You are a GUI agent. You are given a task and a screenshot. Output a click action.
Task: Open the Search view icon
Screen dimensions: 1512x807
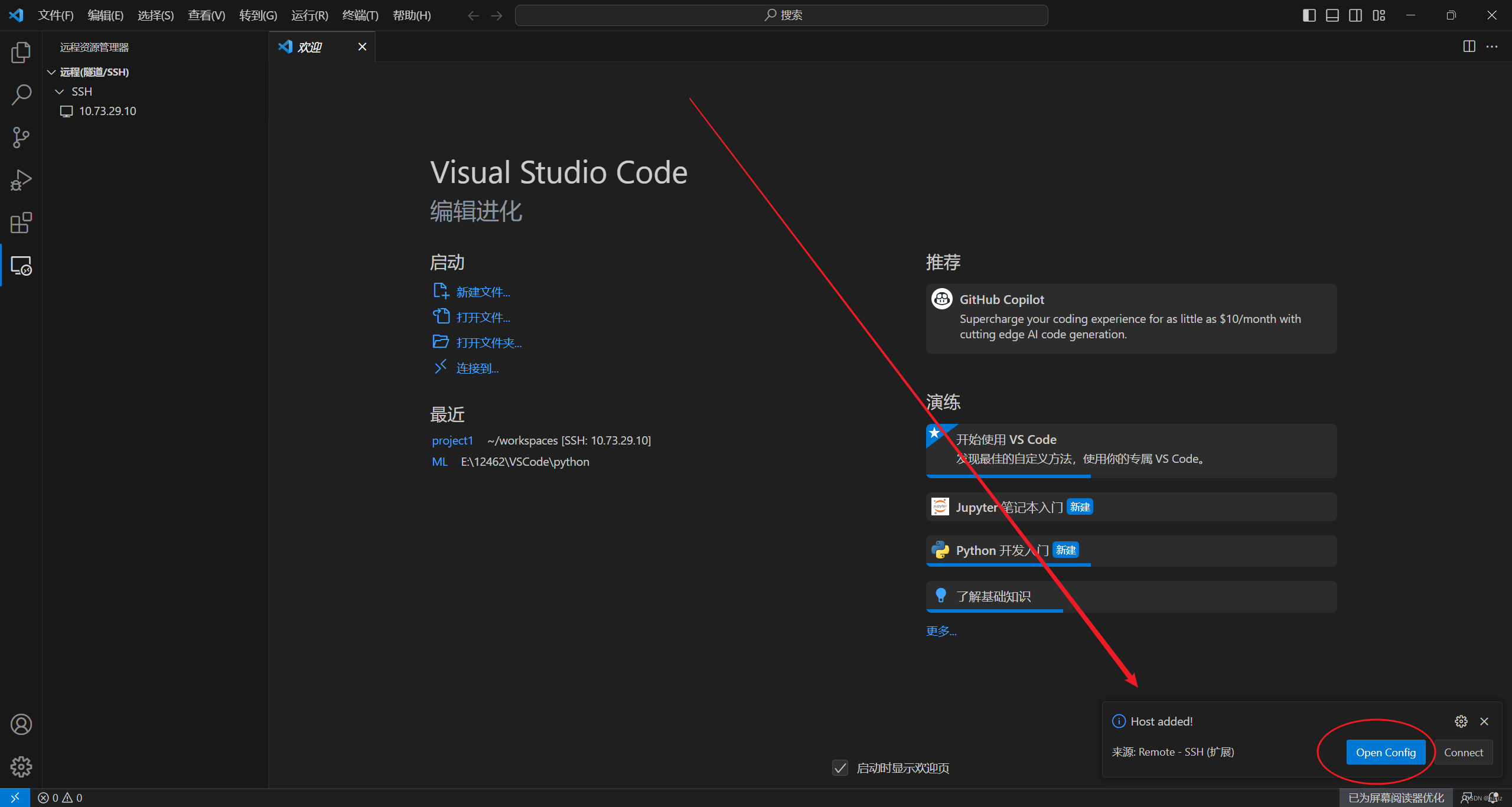(x=21, y=94)
